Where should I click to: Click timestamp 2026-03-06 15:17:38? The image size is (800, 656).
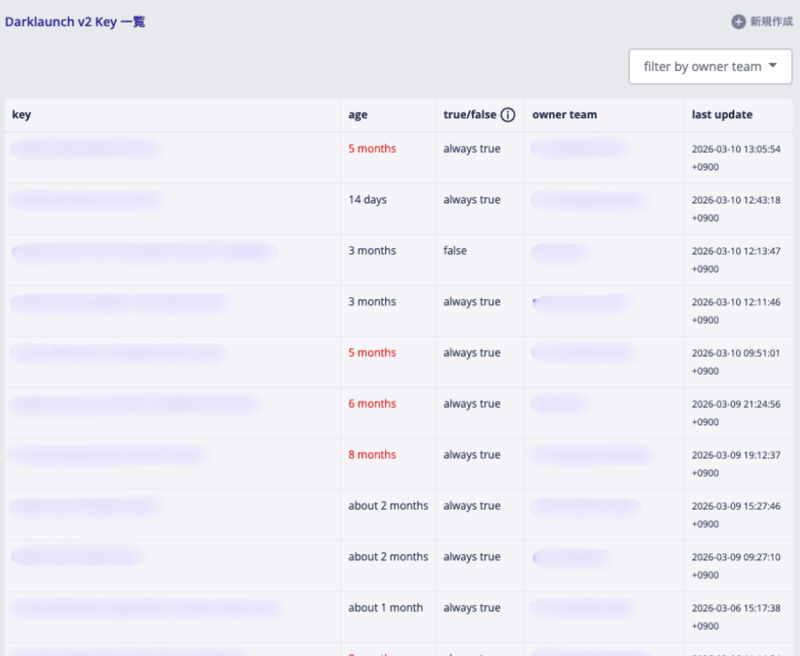(736, 617)
